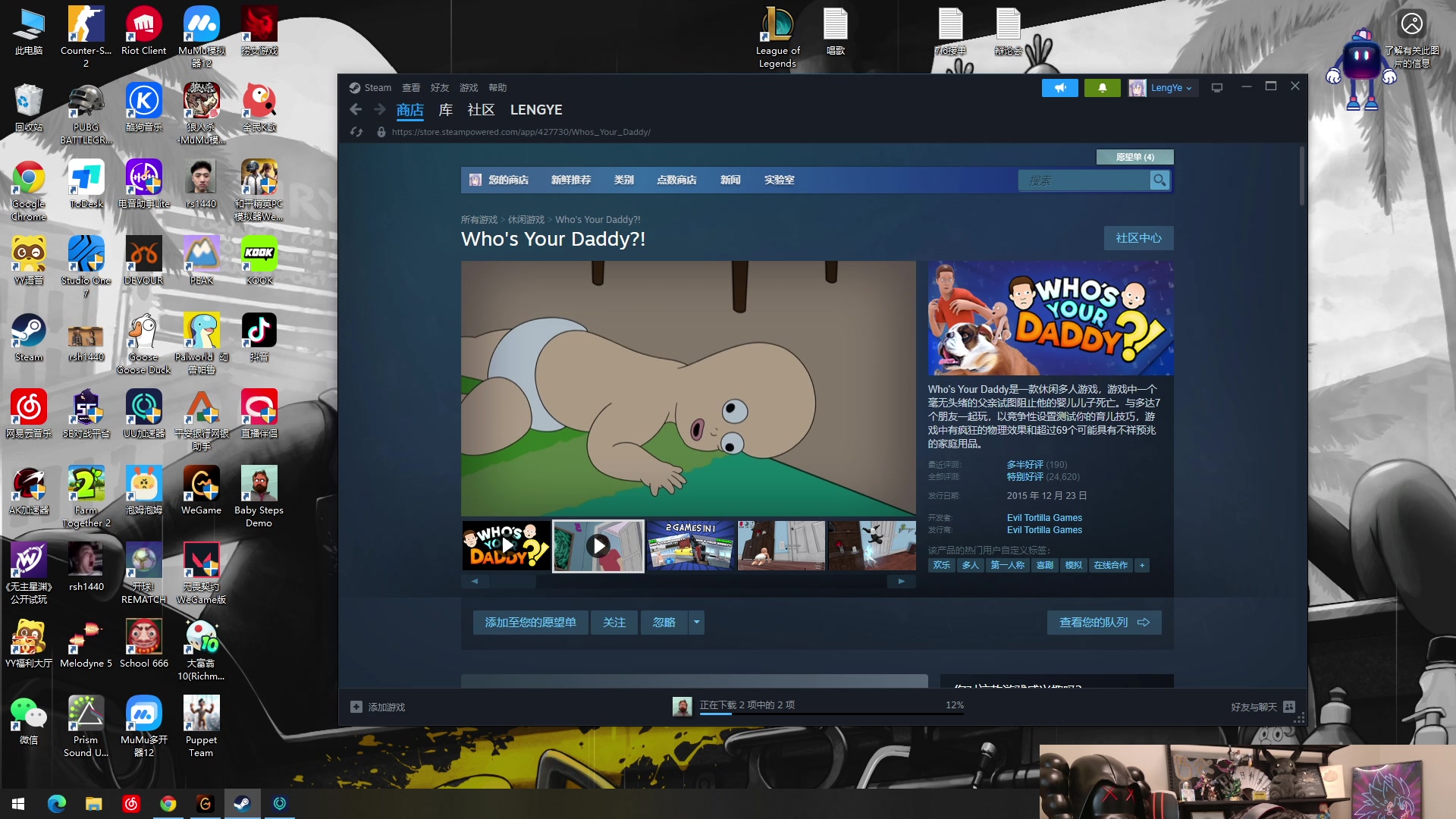Image resolution: width=1456 pixels, height=819 pixels.
Task: Open Puppet Team desktop shortcut
Action: 201,726
